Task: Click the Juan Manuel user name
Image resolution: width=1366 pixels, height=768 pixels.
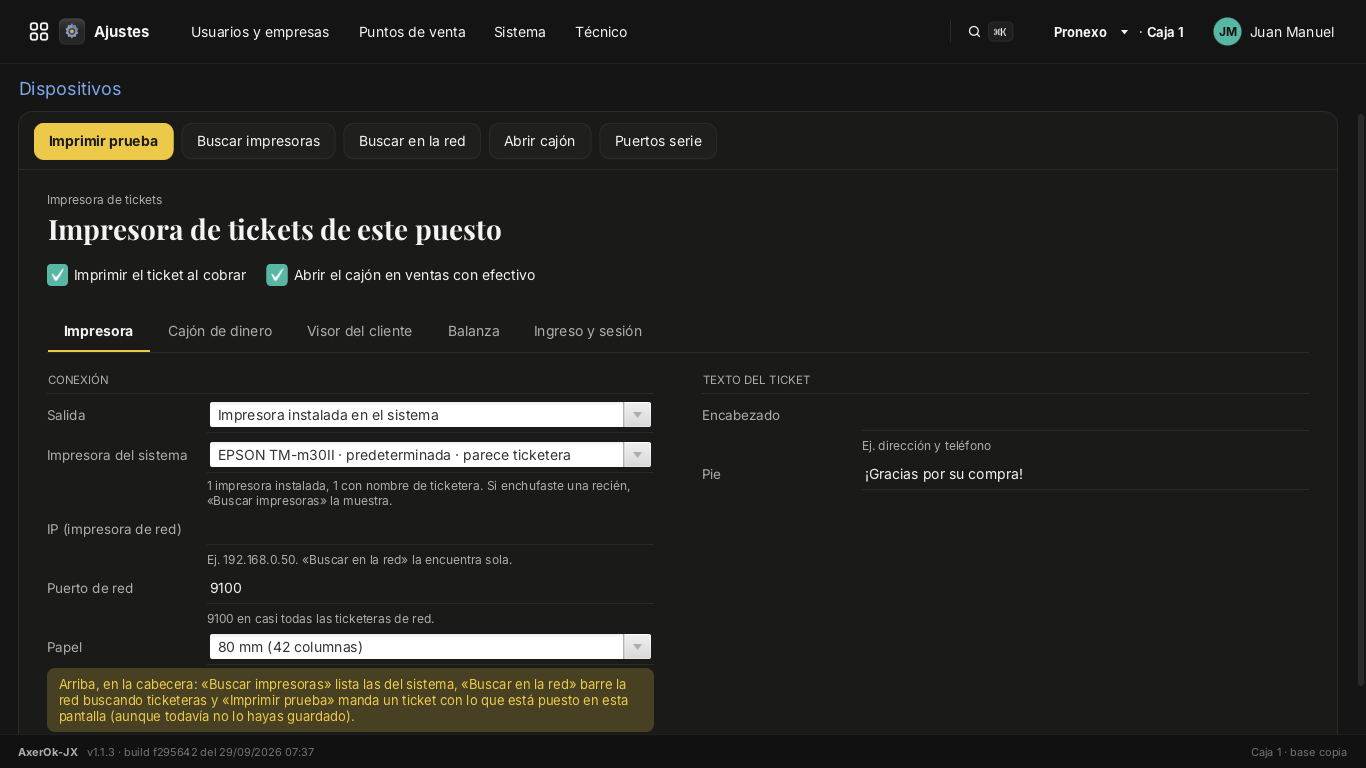Action: 1292,32
